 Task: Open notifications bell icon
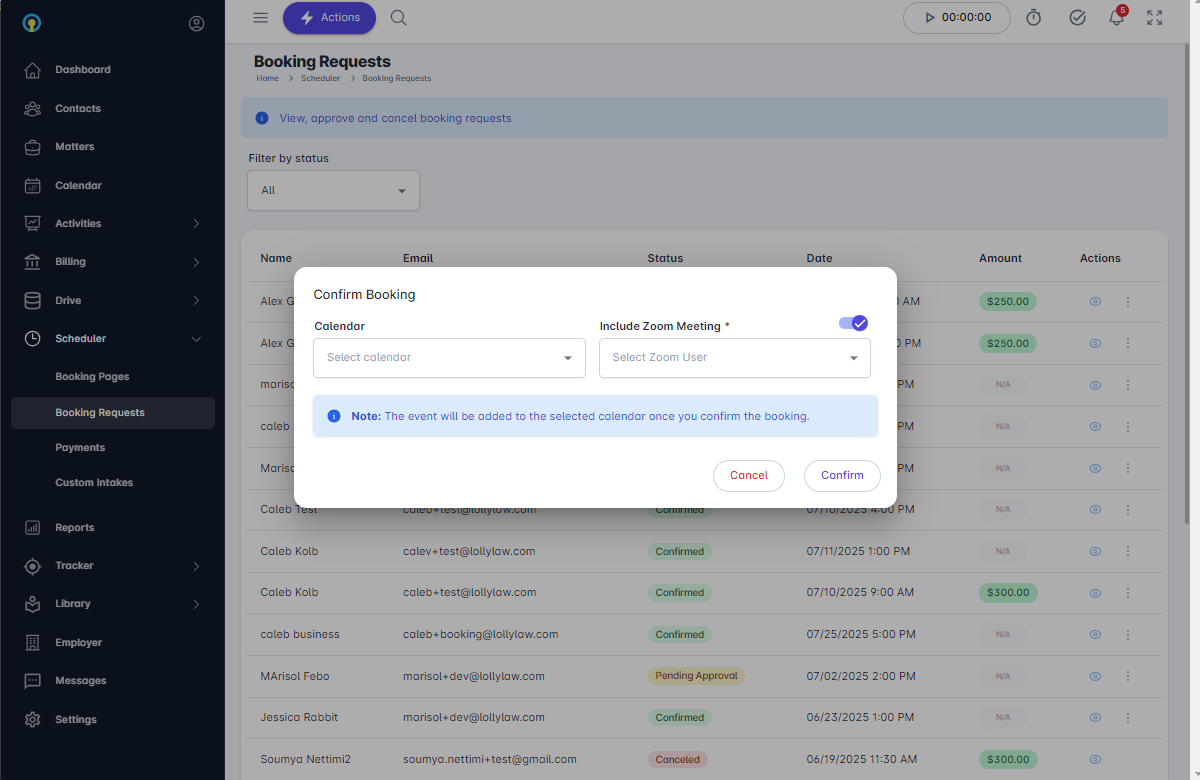[1117, 18]
